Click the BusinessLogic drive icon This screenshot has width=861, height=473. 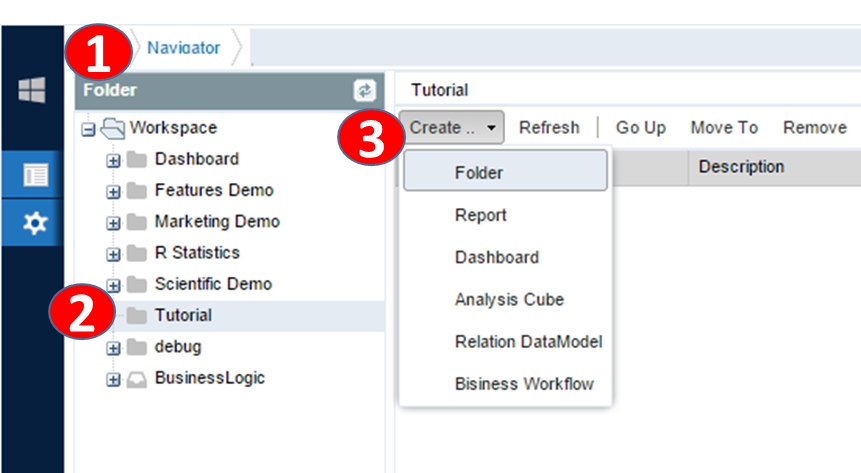click(138, 378)
